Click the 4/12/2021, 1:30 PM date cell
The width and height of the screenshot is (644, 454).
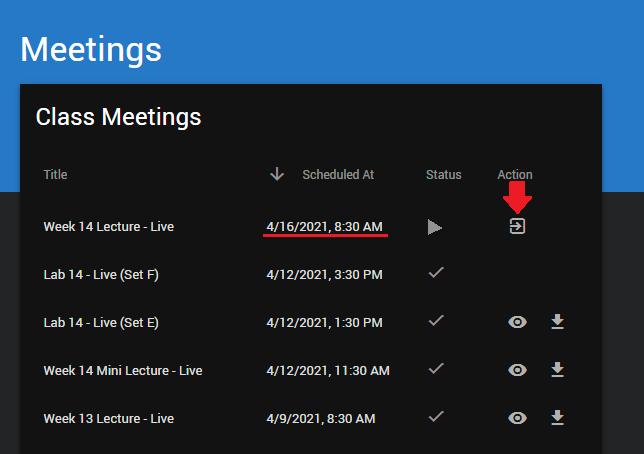[324, 323]
